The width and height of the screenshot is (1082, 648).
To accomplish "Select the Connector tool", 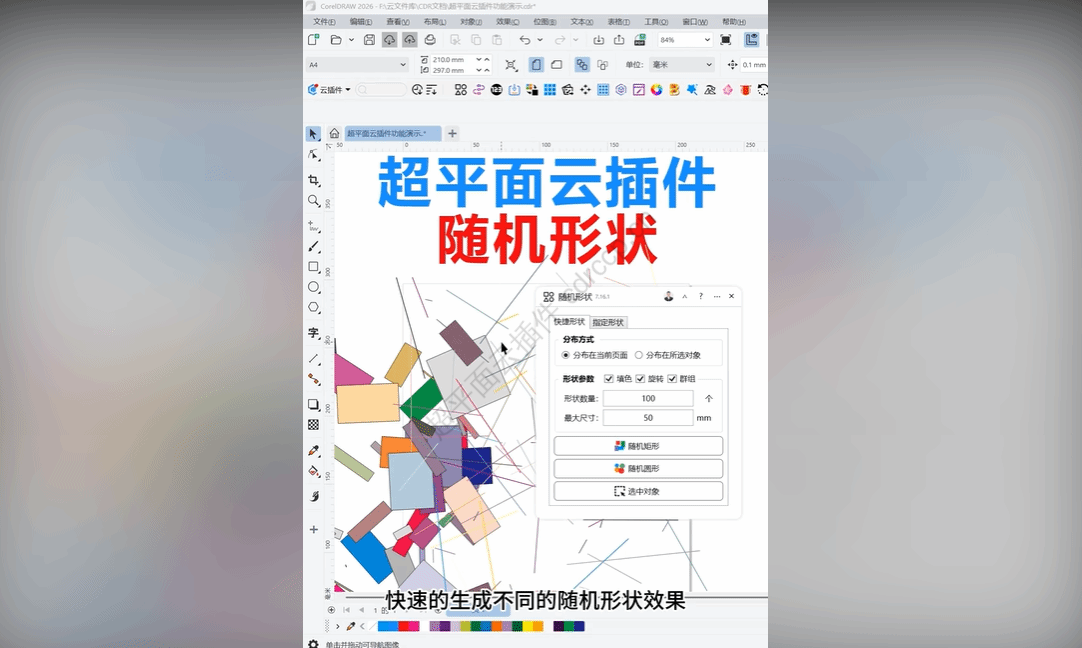I will pos(313,380).
